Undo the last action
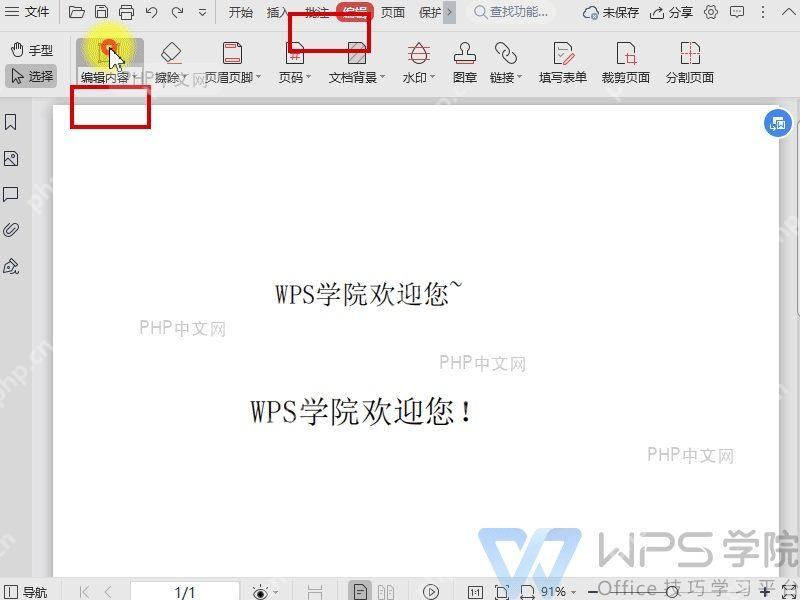Screen dimensions: 800x600 [x=152, y=12]
